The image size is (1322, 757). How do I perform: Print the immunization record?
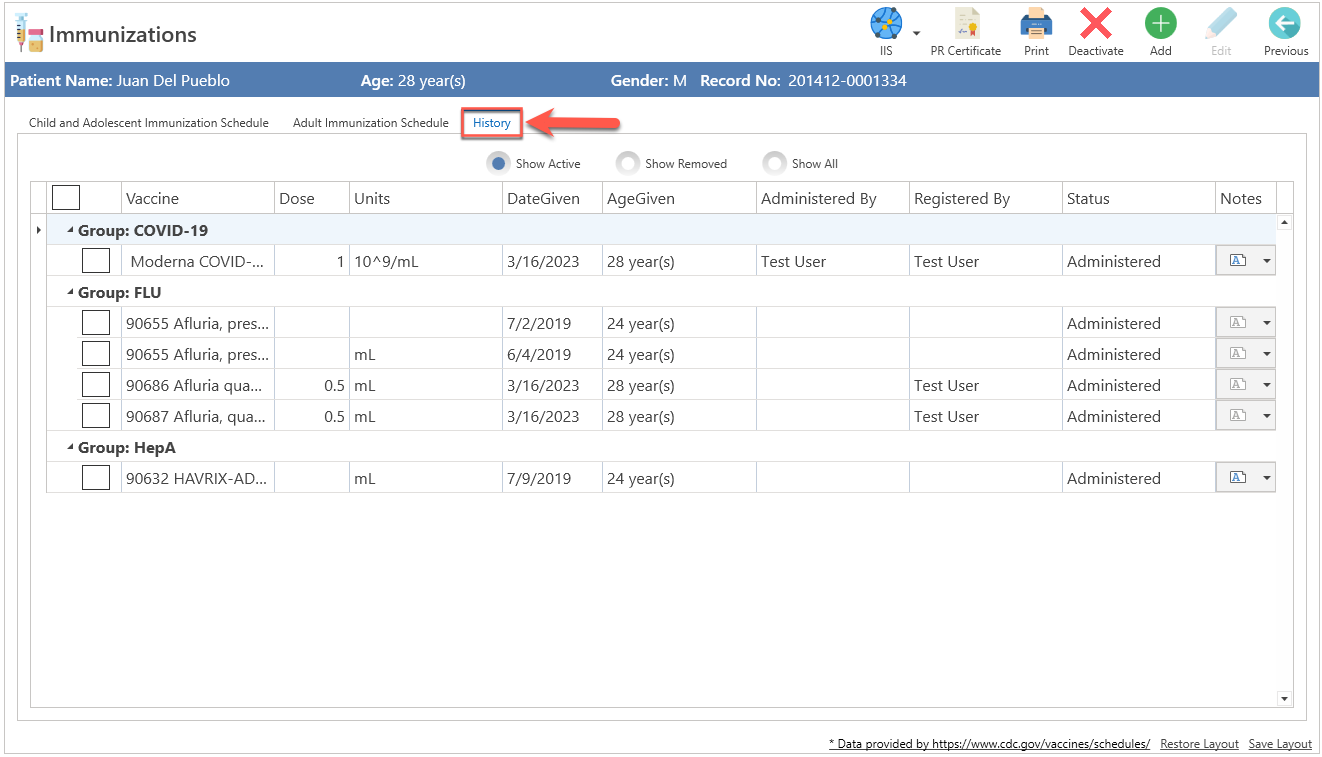[x=1036, y=31]
